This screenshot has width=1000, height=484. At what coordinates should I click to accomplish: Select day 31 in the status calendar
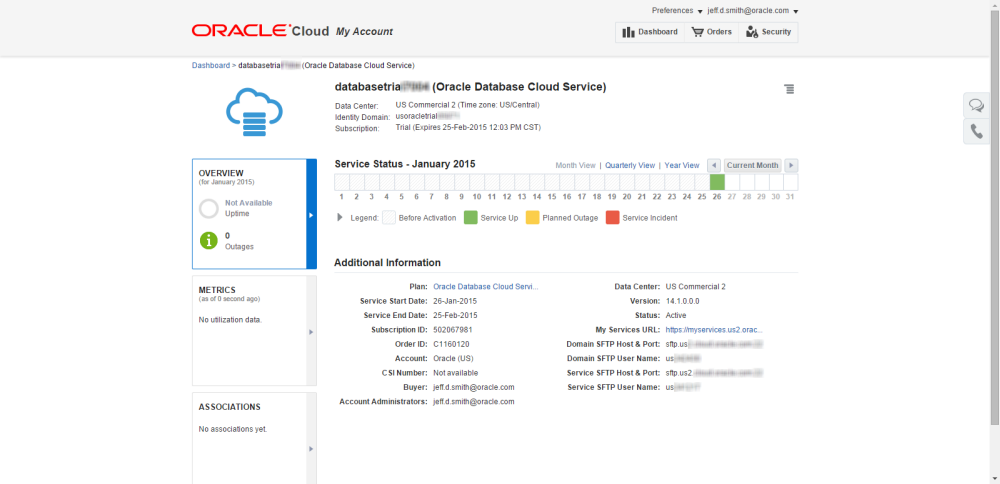pos(791,182)
